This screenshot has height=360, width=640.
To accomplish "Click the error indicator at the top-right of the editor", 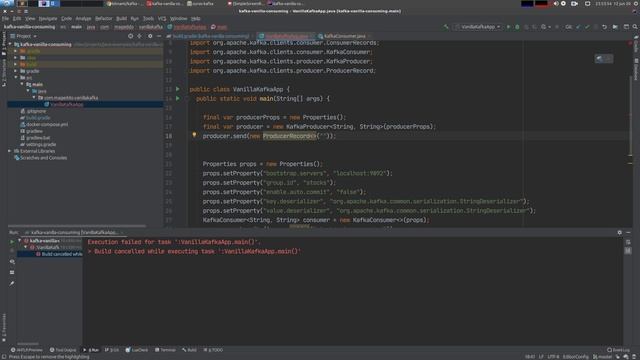I will tap(630, 43).
